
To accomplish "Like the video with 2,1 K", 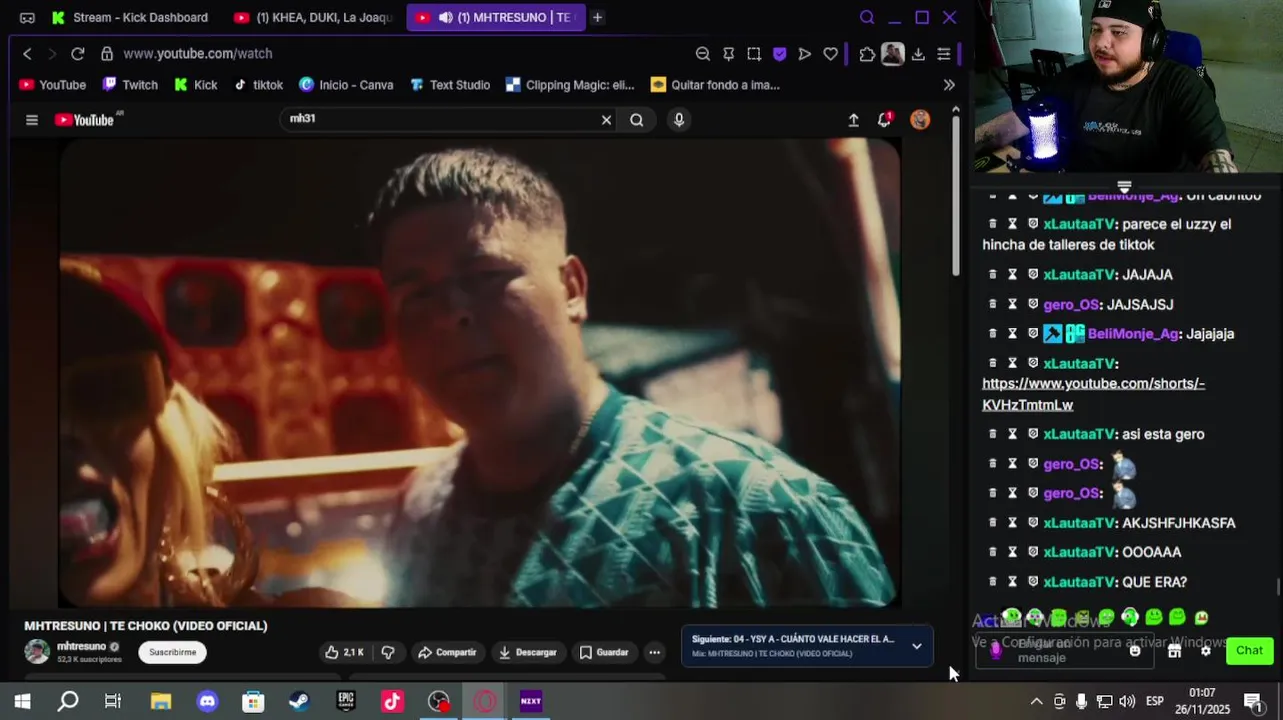I will [x=344, y=652].
